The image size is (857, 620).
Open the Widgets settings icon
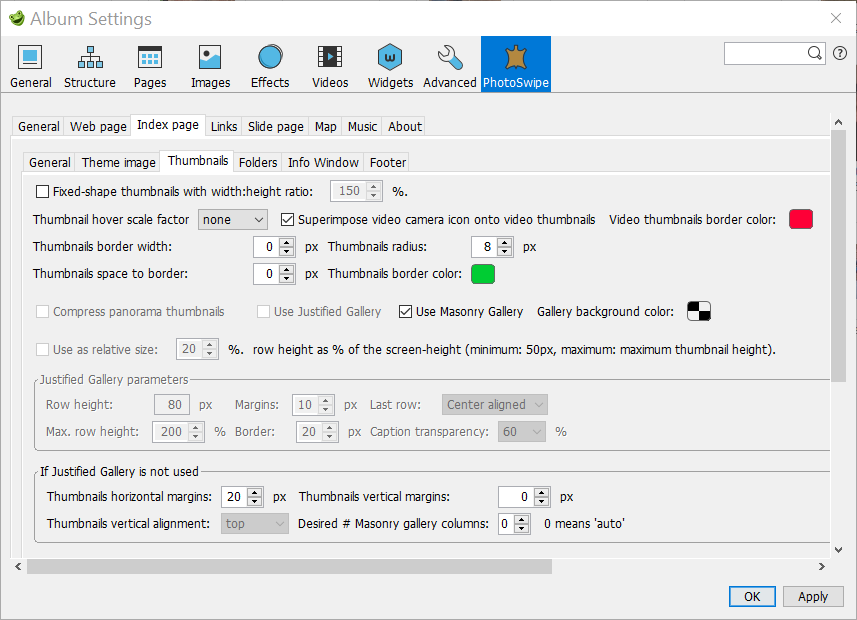pos(390,65)
